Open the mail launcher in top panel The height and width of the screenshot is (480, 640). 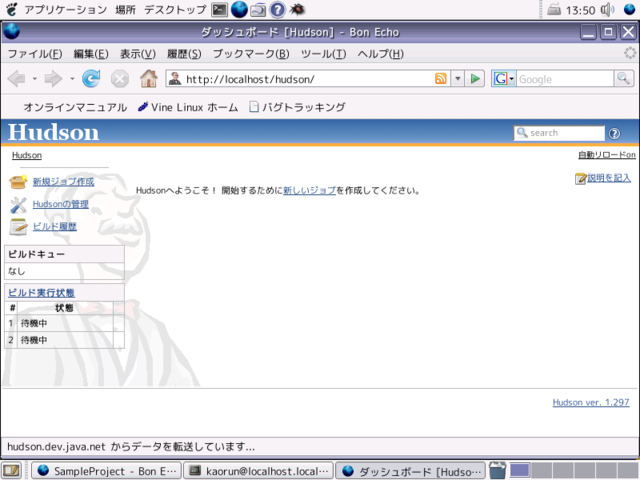pos(258,9)
